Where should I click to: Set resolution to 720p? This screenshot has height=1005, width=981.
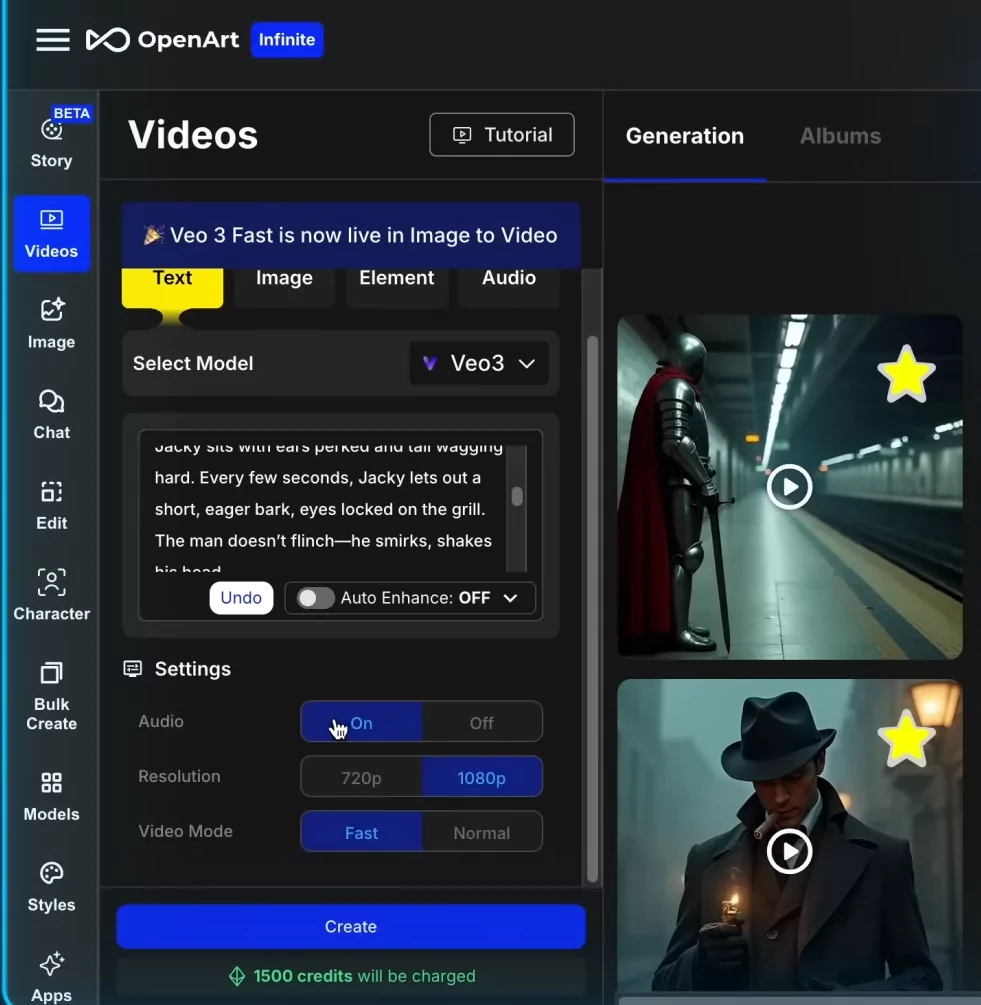click(361, 778)
